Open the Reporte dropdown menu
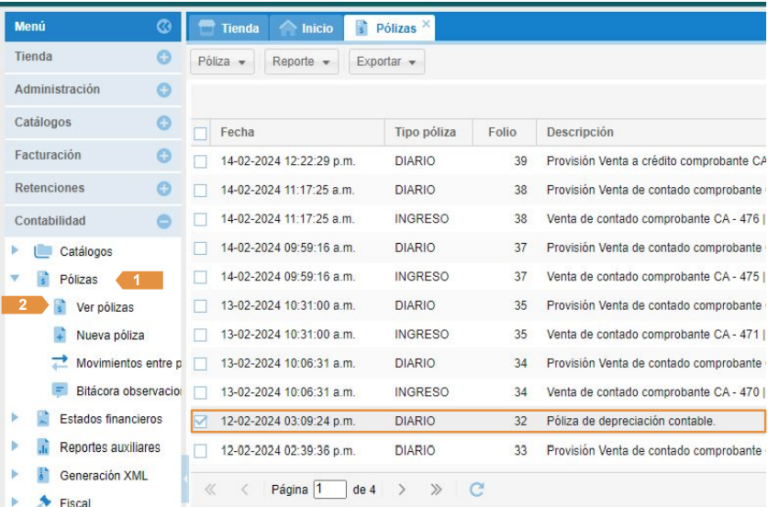This screenshot has width=768, height=507. 300,62
